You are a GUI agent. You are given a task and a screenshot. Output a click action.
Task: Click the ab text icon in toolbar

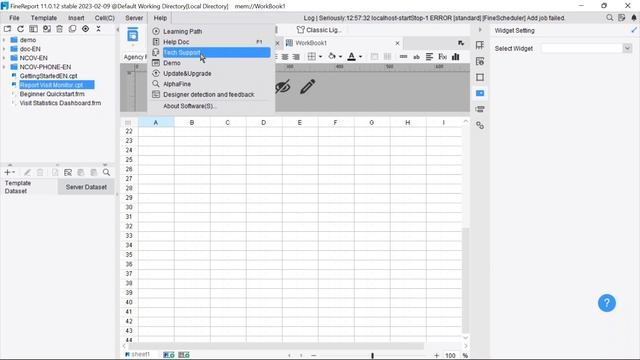416,57
